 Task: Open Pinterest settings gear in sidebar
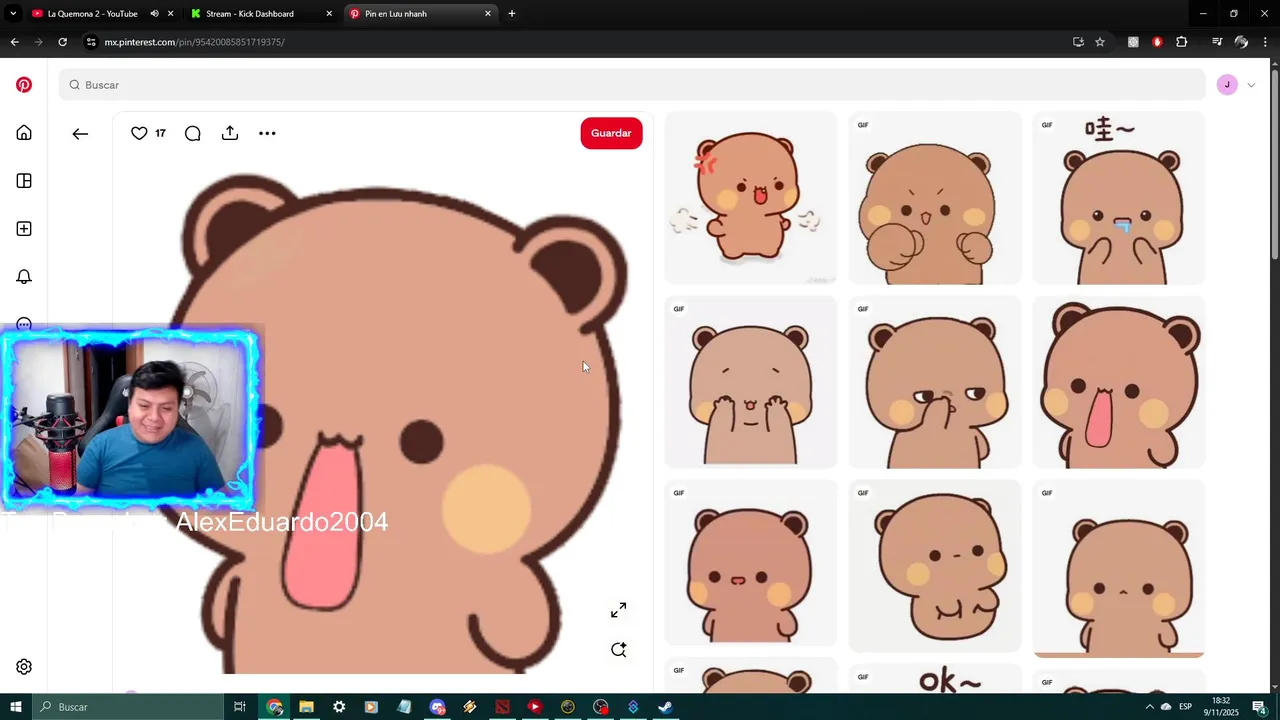click(x=24, y=667)
